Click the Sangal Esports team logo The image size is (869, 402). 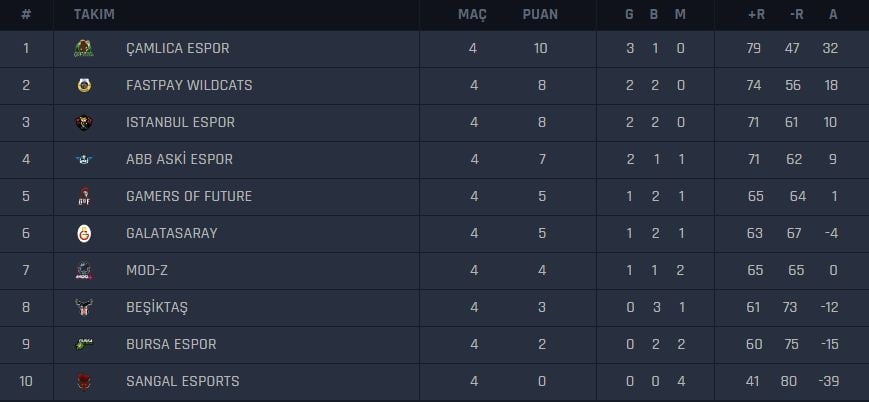(x=85, y=381)
